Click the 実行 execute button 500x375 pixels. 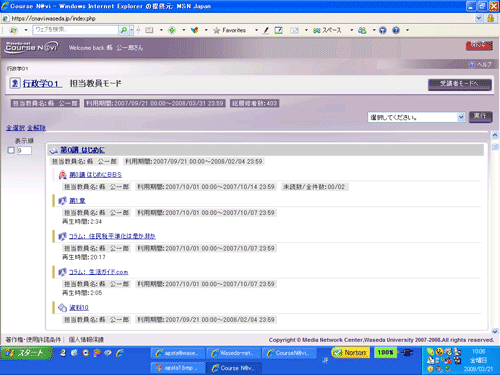480,117
